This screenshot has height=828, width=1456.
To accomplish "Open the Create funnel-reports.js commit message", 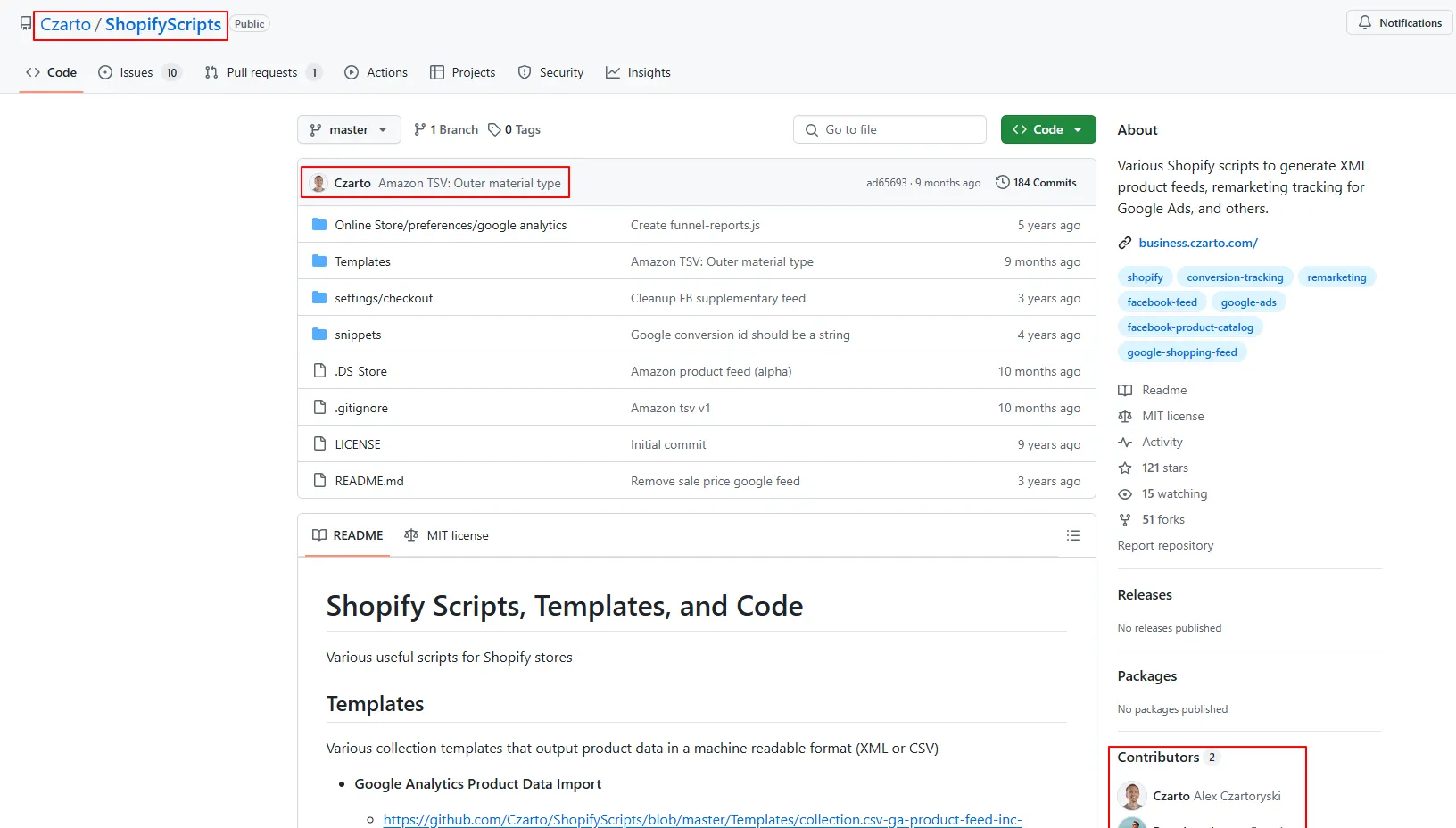I will 695,225.
